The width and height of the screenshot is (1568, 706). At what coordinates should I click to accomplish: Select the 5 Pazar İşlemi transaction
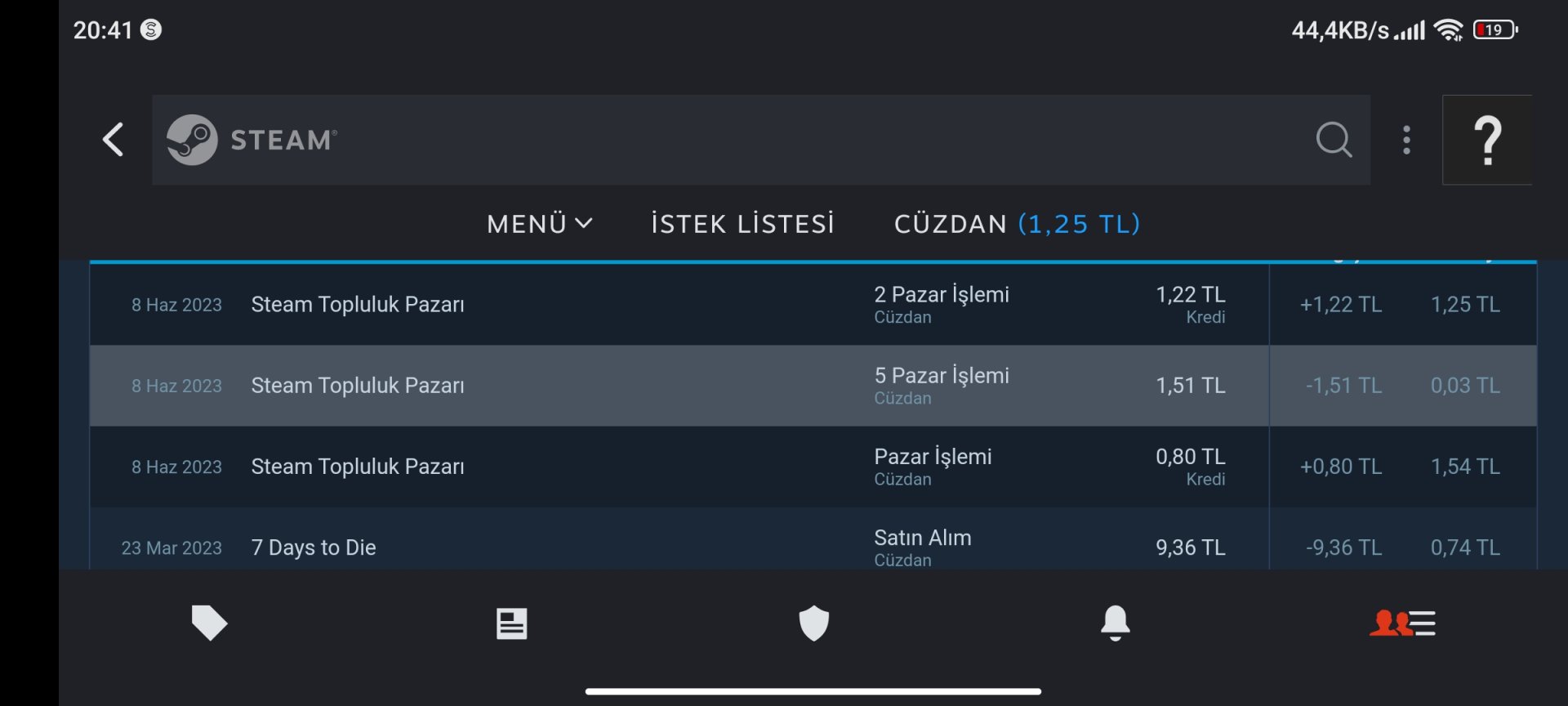point(813,386)
